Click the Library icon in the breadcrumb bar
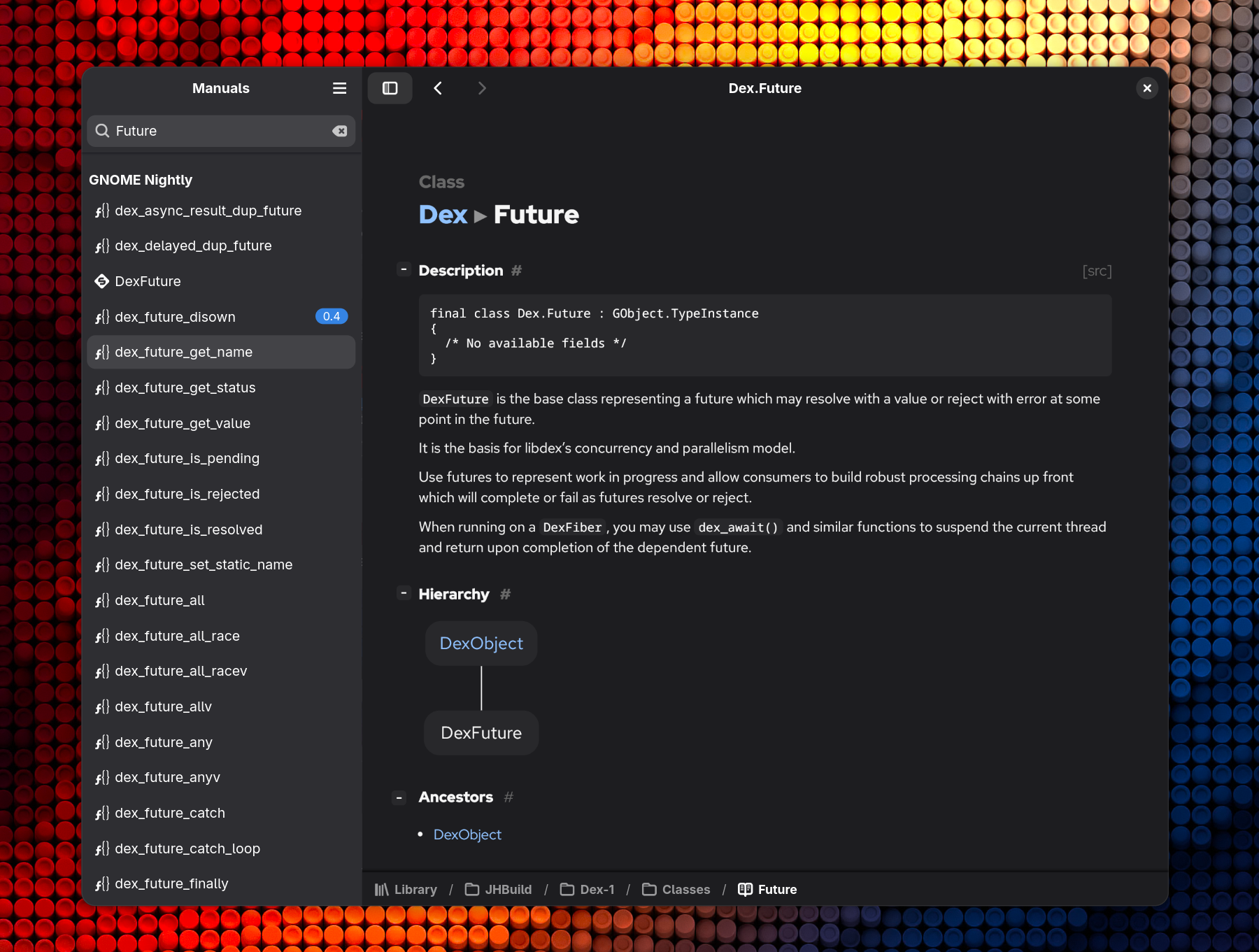Screen dimensions: 1259x952 point(383,889)
